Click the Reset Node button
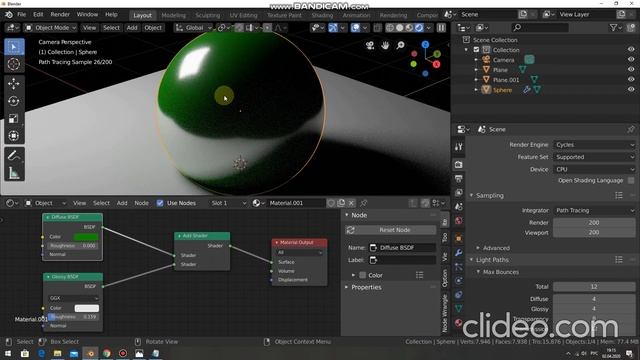The width and height of the screenshot is (640, 360). [391, 230]
